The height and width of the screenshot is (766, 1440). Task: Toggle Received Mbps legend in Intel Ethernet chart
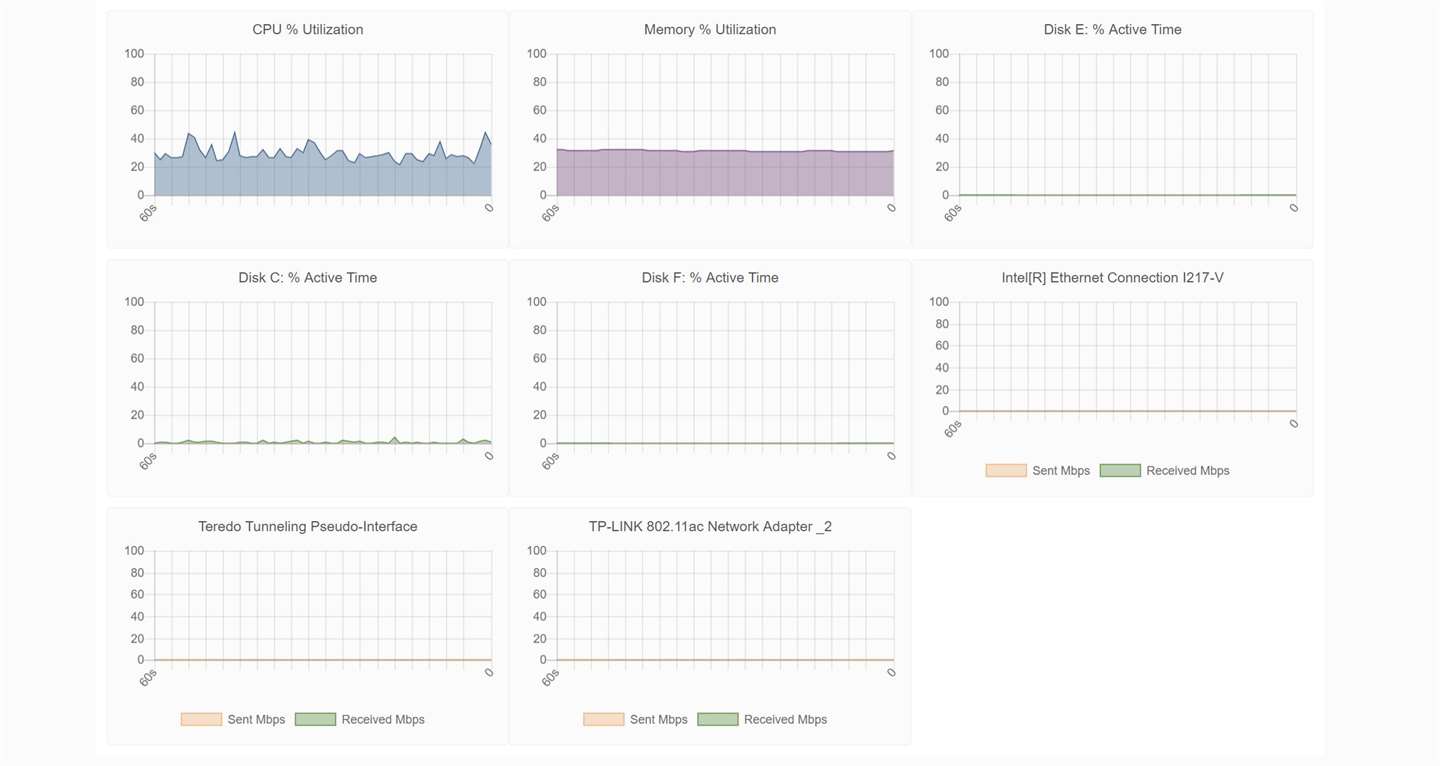pyautogui.click(x=1164, y=470)
